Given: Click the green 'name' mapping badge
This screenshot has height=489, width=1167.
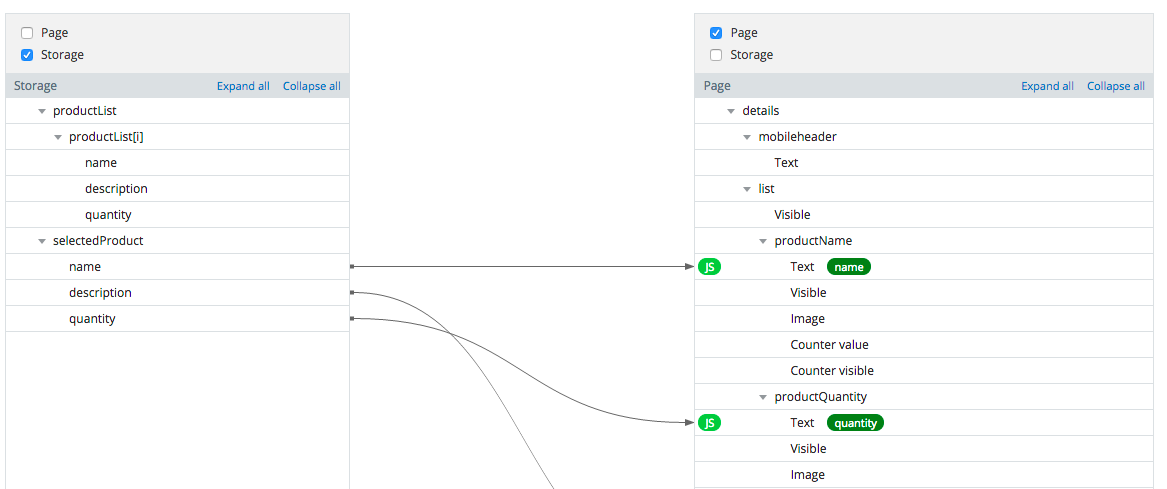Looking at the screenshot, I should [848, 267].
